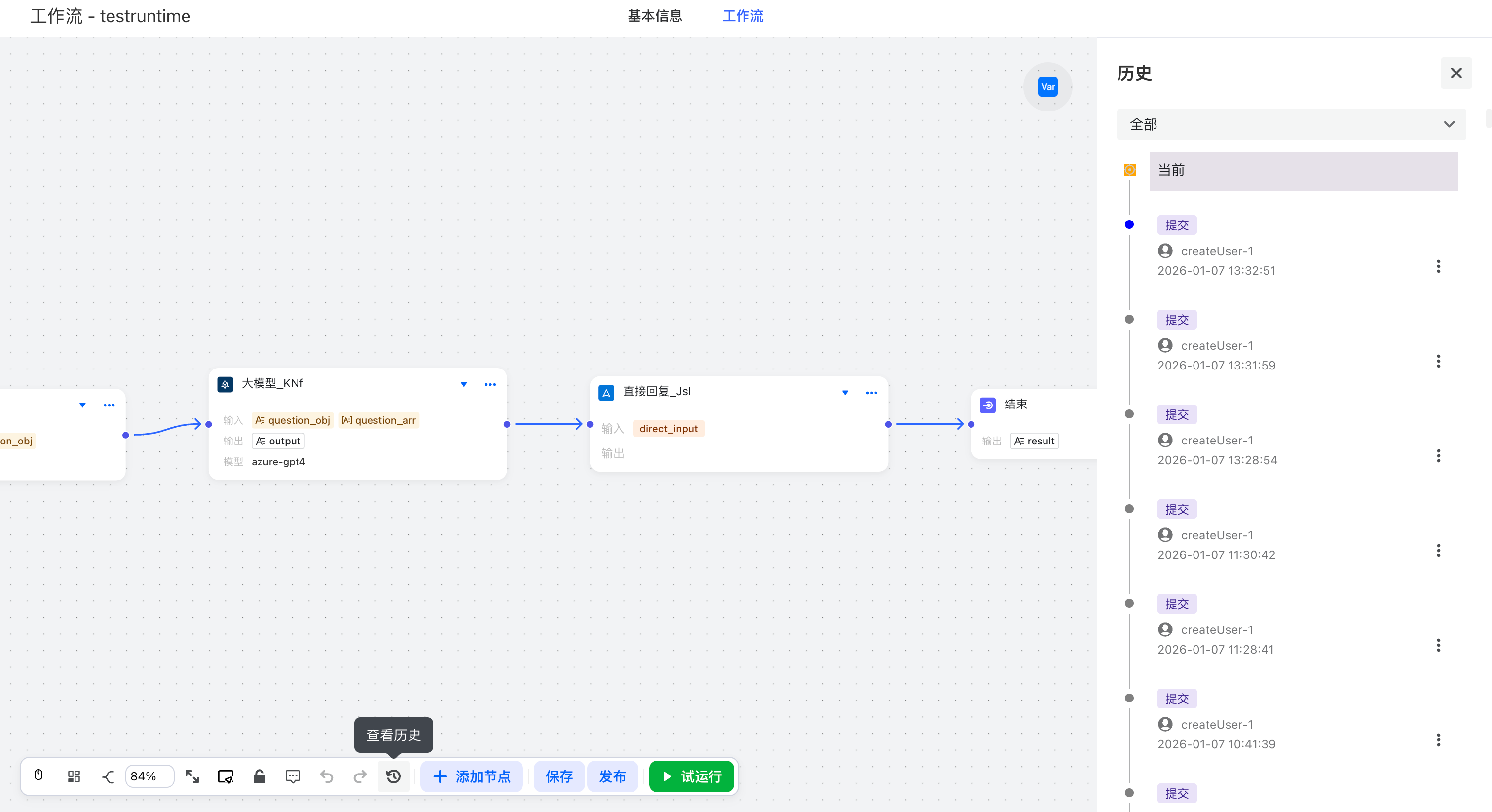The height and width of the screenshot is (812, 1492).
Task: Click the blue Var variables icon
Action: click(1047, 87)
